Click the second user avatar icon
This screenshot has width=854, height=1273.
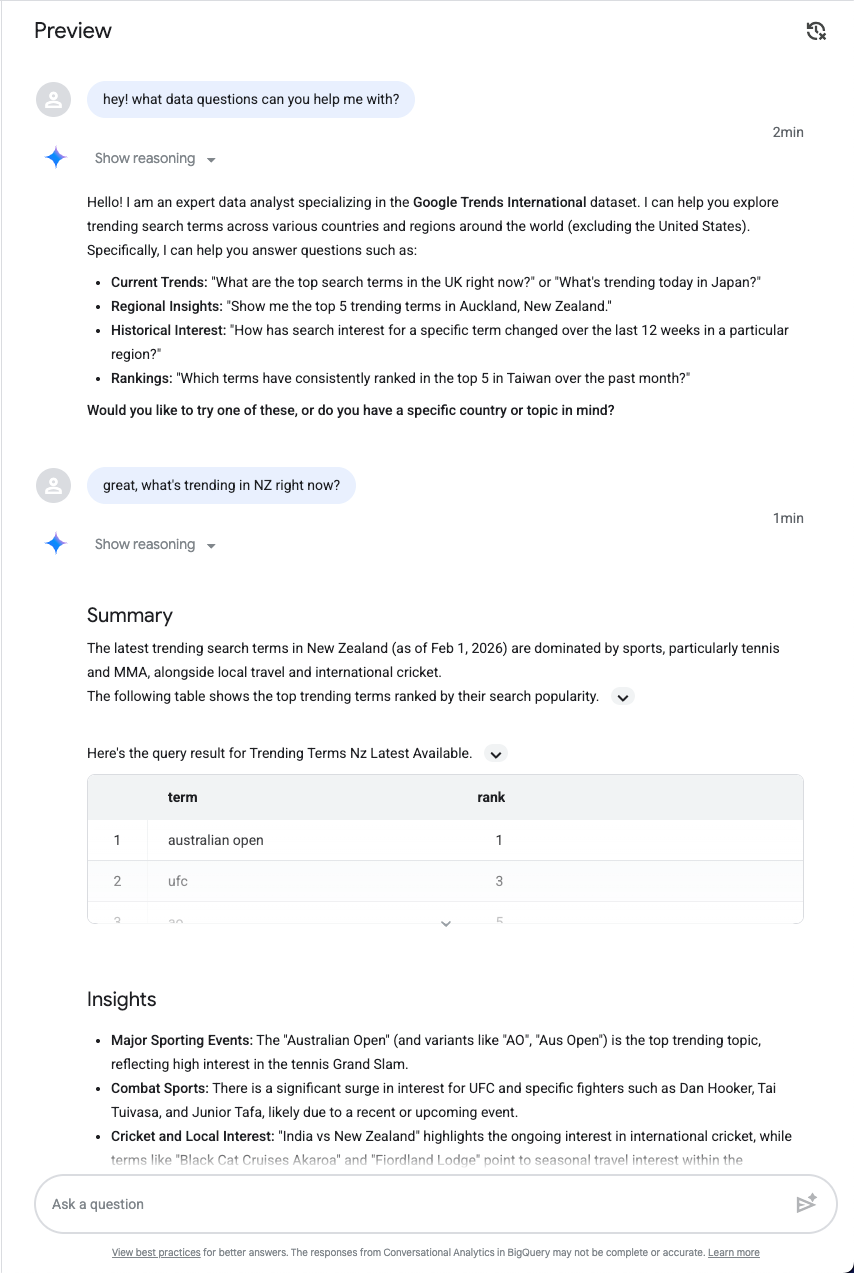54,486
